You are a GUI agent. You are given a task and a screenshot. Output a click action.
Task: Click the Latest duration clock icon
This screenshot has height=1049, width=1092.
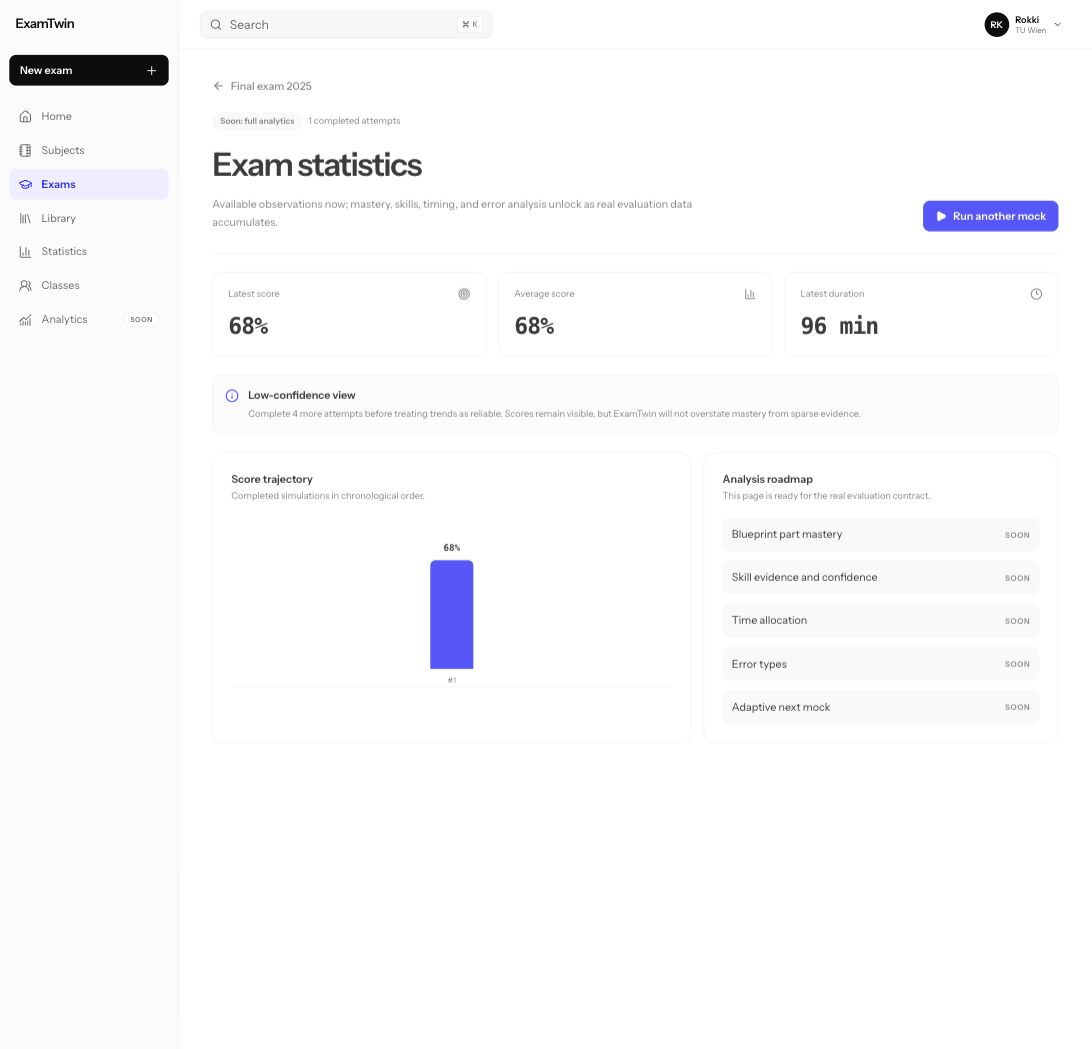[x=1036, y=294]
